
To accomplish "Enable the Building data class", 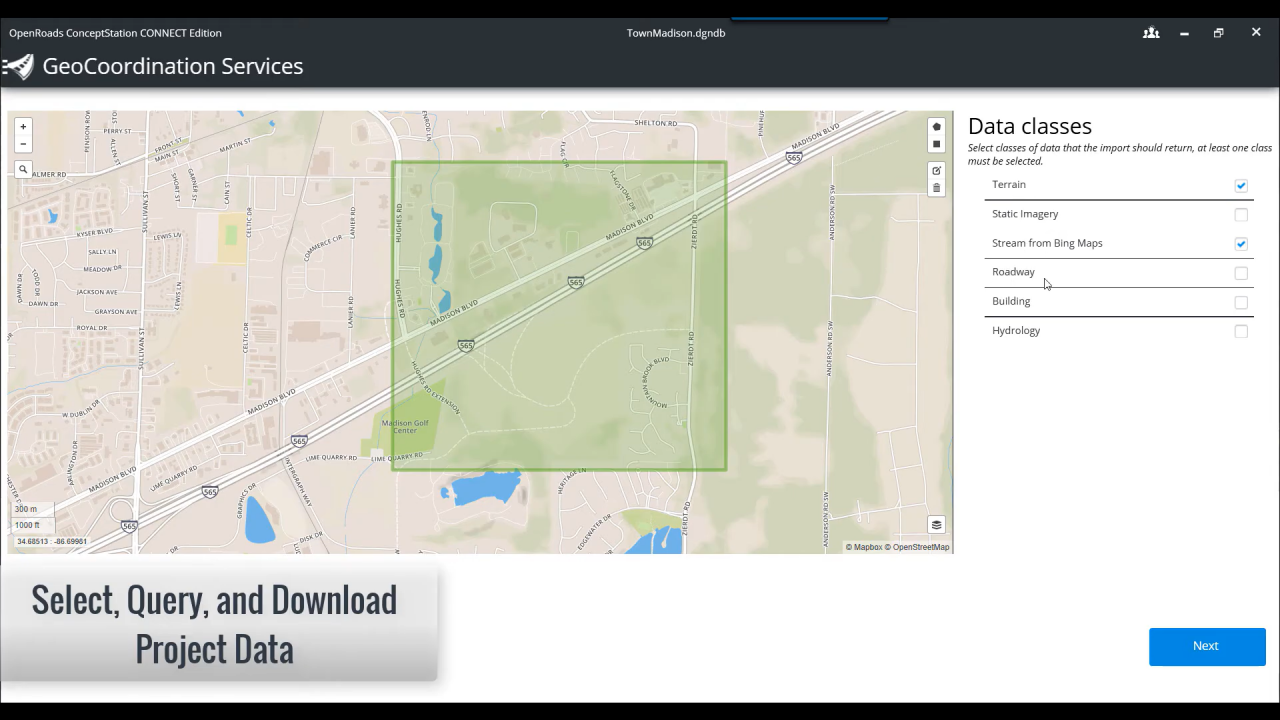I will tap(1241, 302).
